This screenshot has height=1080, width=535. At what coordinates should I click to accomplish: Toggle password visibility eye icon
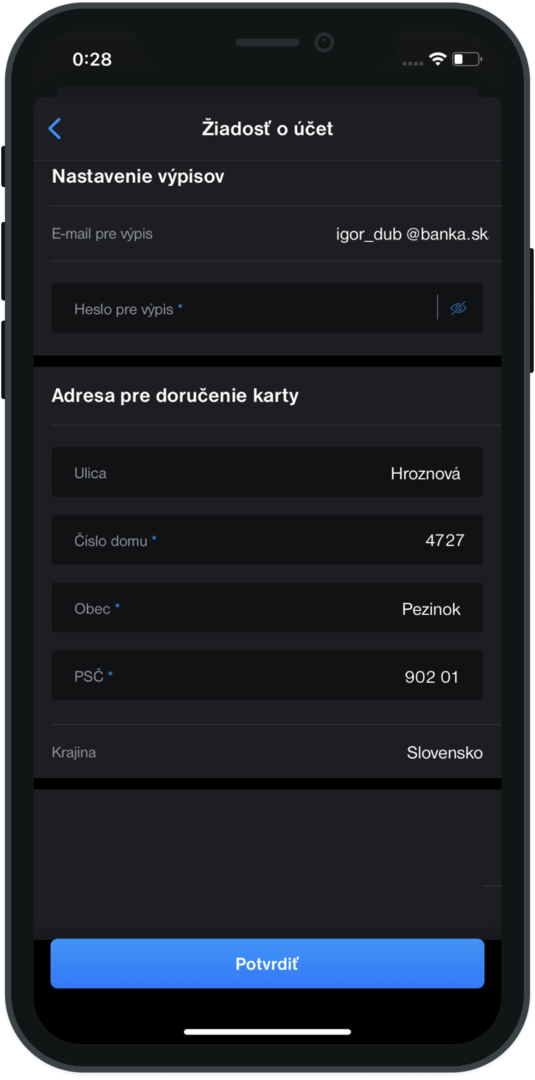coord(459,308)
